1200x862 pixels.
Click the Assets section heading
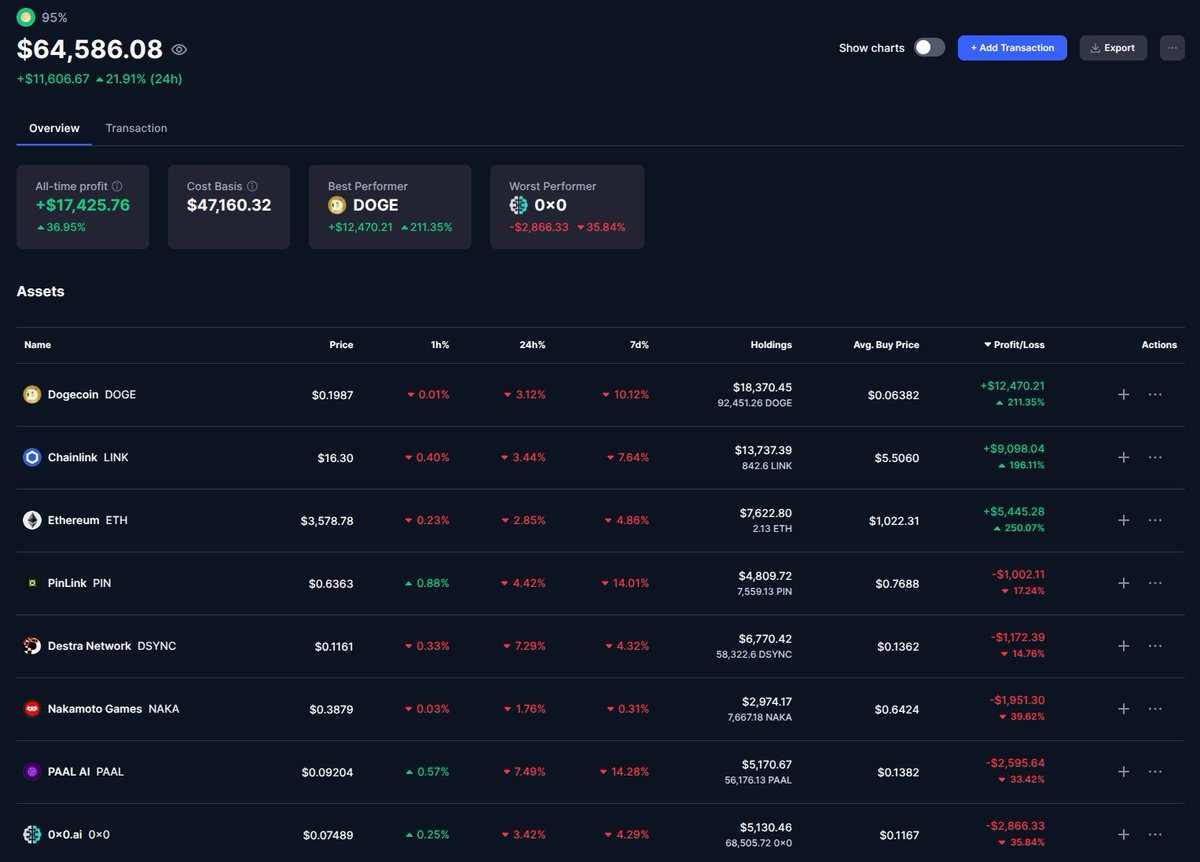[41, 291]
